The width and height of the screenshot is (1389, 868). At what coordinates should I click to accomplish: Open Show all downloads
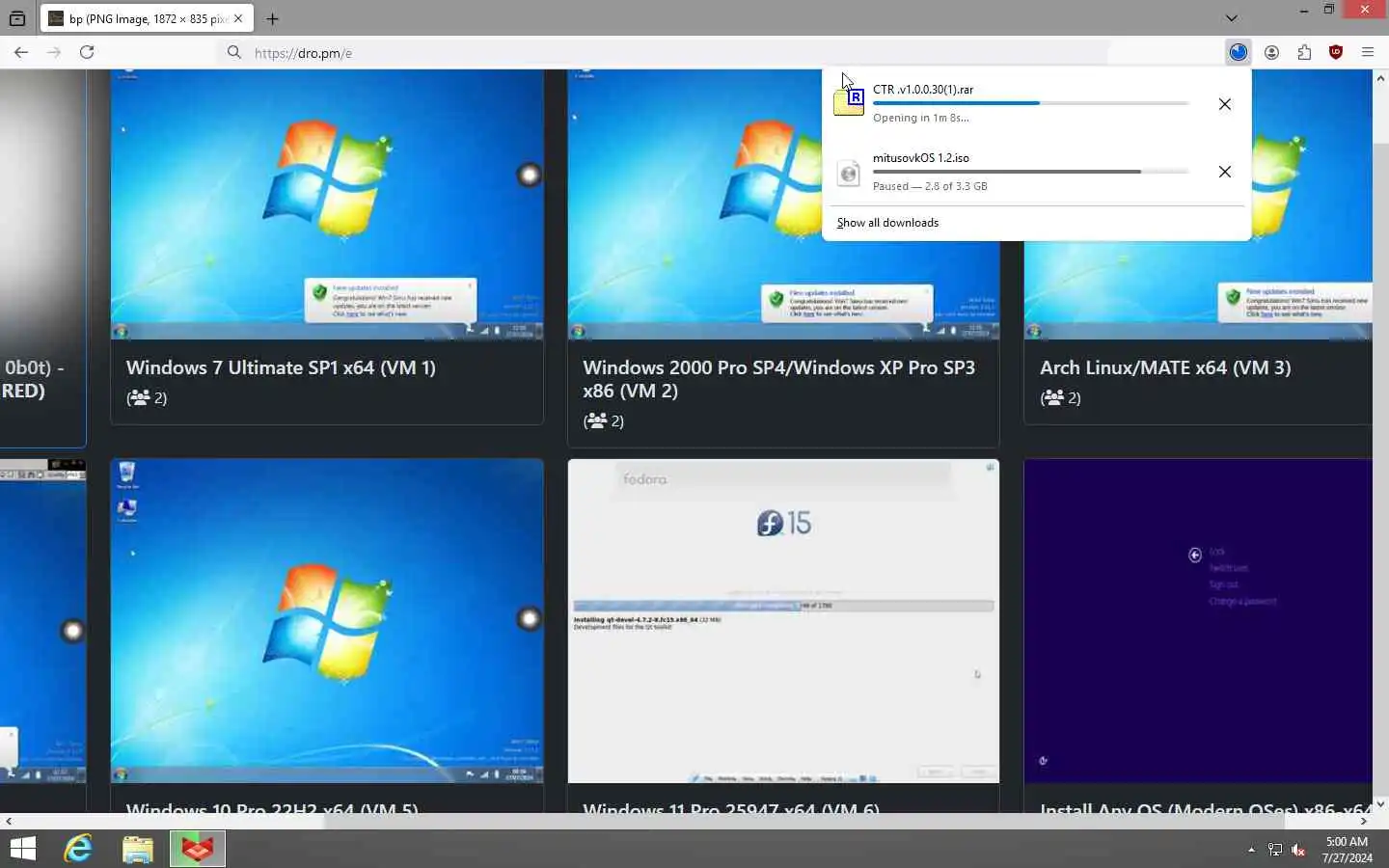pos(887,223)
